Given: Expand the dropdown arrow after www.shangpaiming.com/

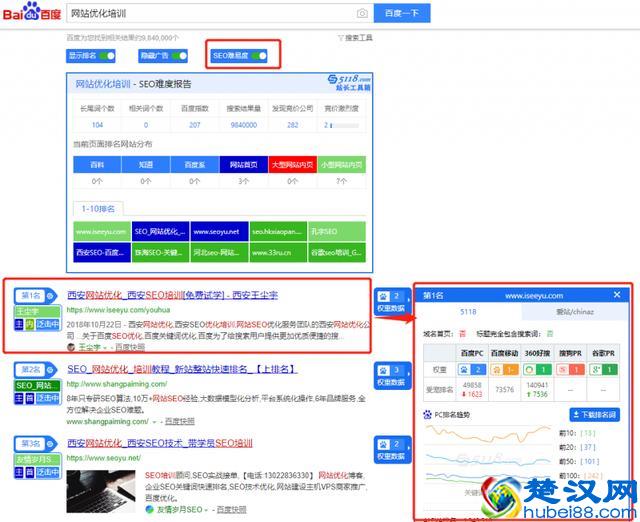Looking at the screenshot, I should (154, 422).
